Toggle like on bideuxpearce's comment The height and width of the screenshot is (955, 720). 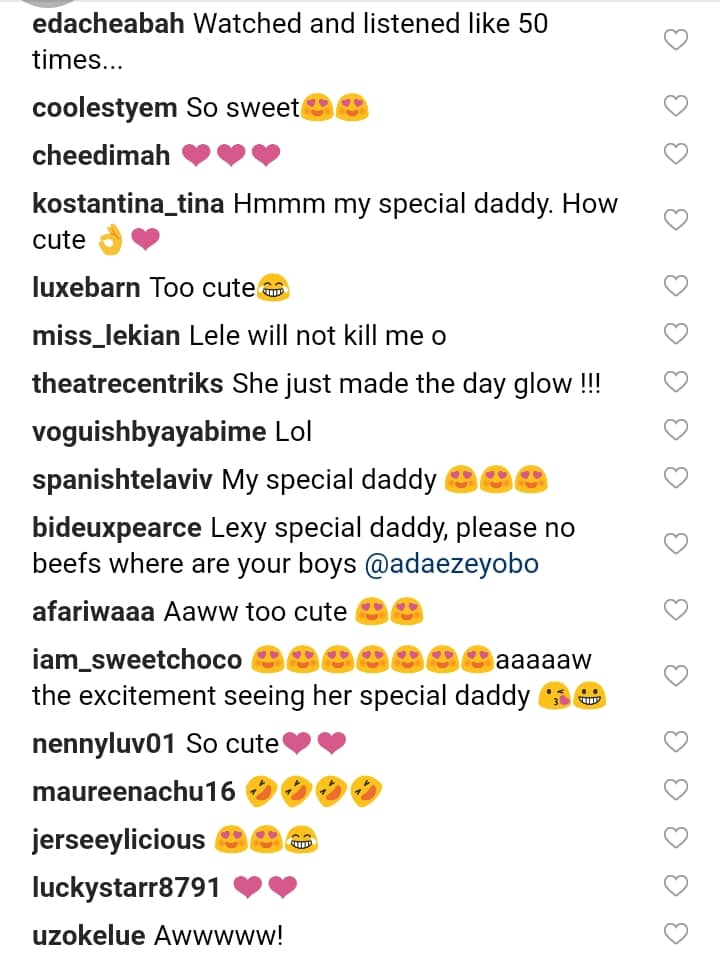[677, 544]
